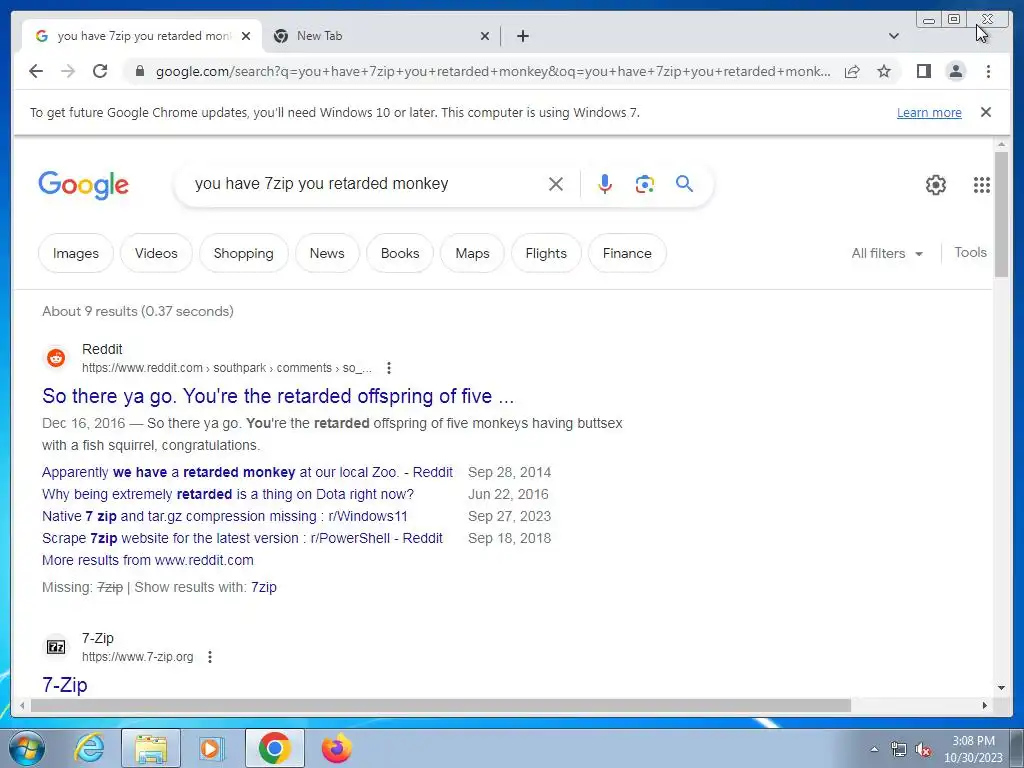1024x768 pixels.
Task: Open 'Native 7 zip and tar.gz' link
Action: click(x=225, y=517)
